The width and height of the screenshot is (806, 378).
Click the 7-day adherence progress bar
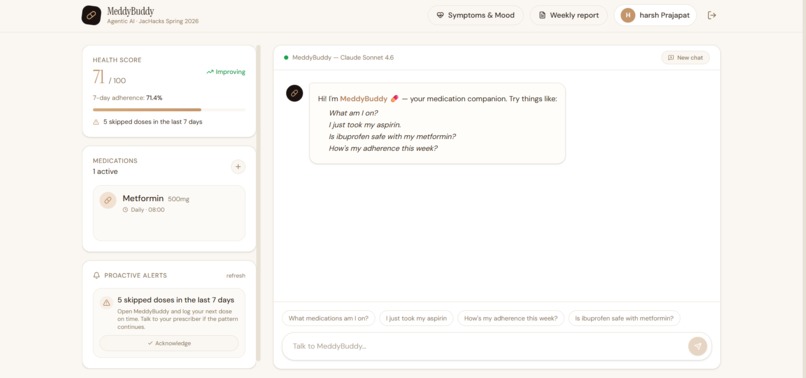pos(169,110)
